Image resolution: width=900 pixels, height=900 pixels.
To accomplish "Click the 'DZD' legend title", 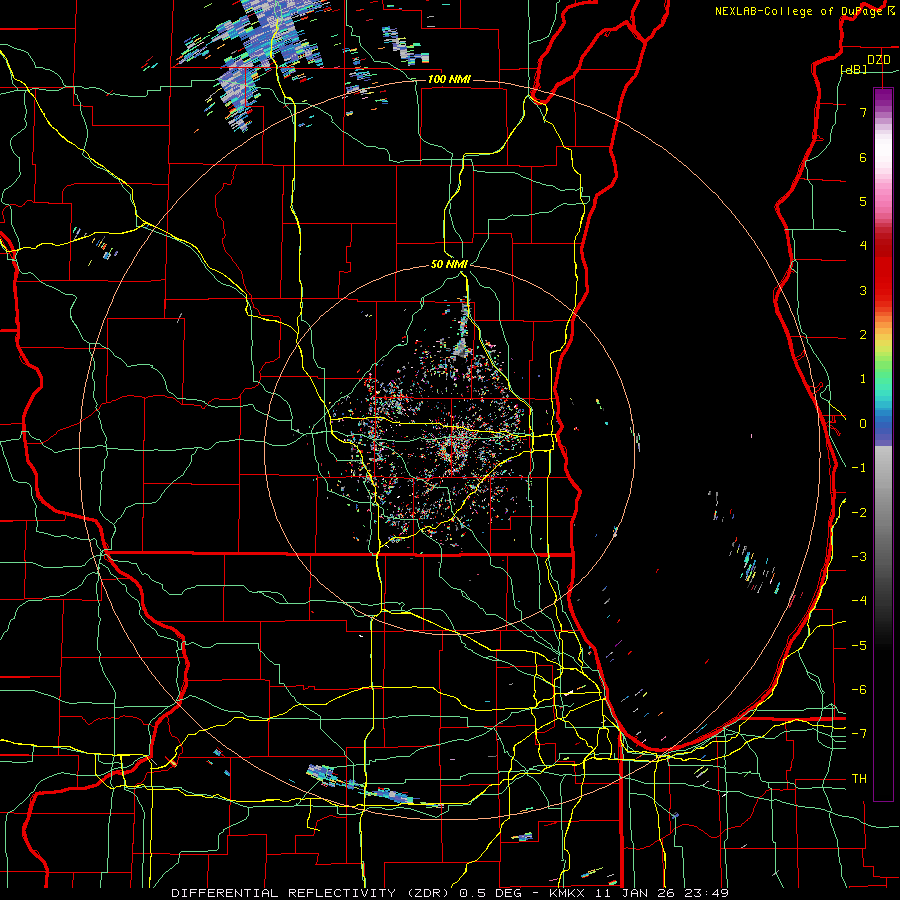I will coord(878,60).
